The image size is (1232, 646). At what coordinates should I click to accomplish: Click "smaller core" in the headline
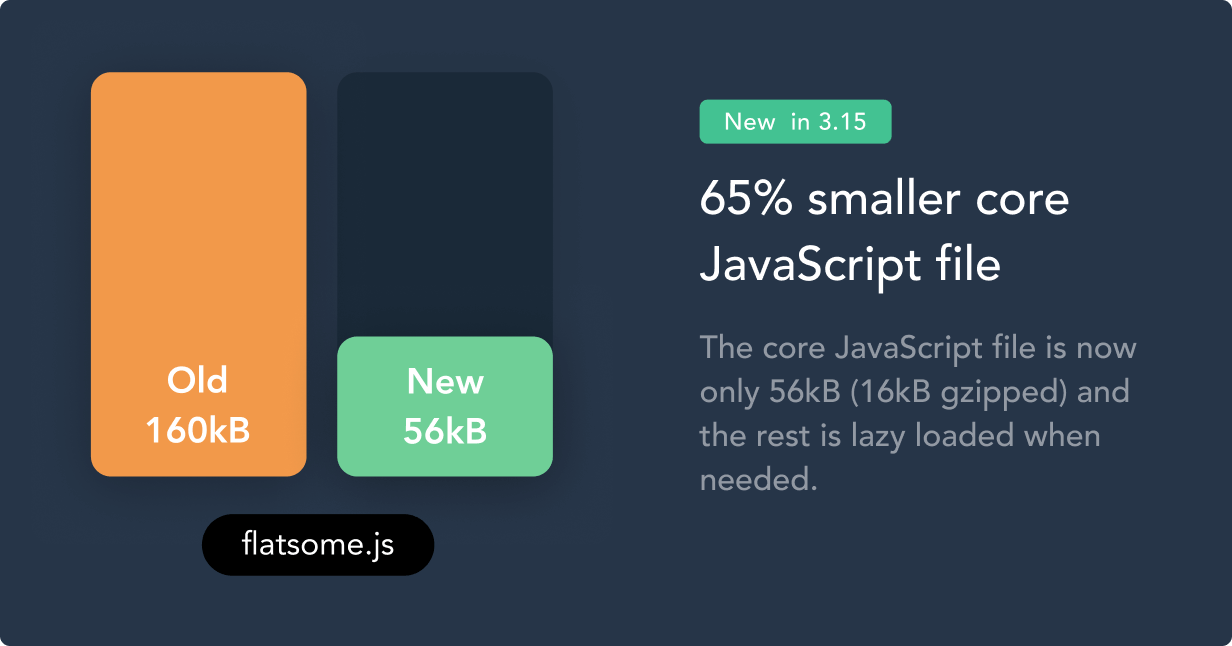(938, 200)
